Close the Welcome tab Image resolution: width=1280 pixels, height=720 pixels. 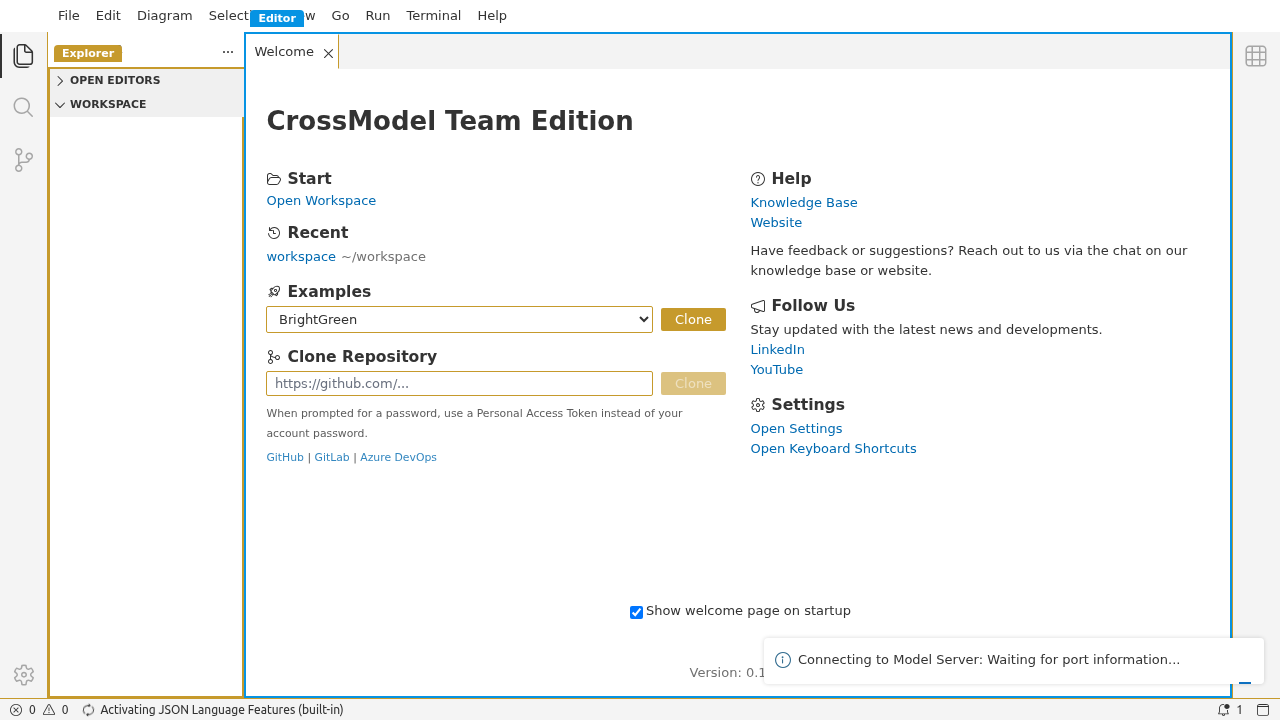pos(328,53)
